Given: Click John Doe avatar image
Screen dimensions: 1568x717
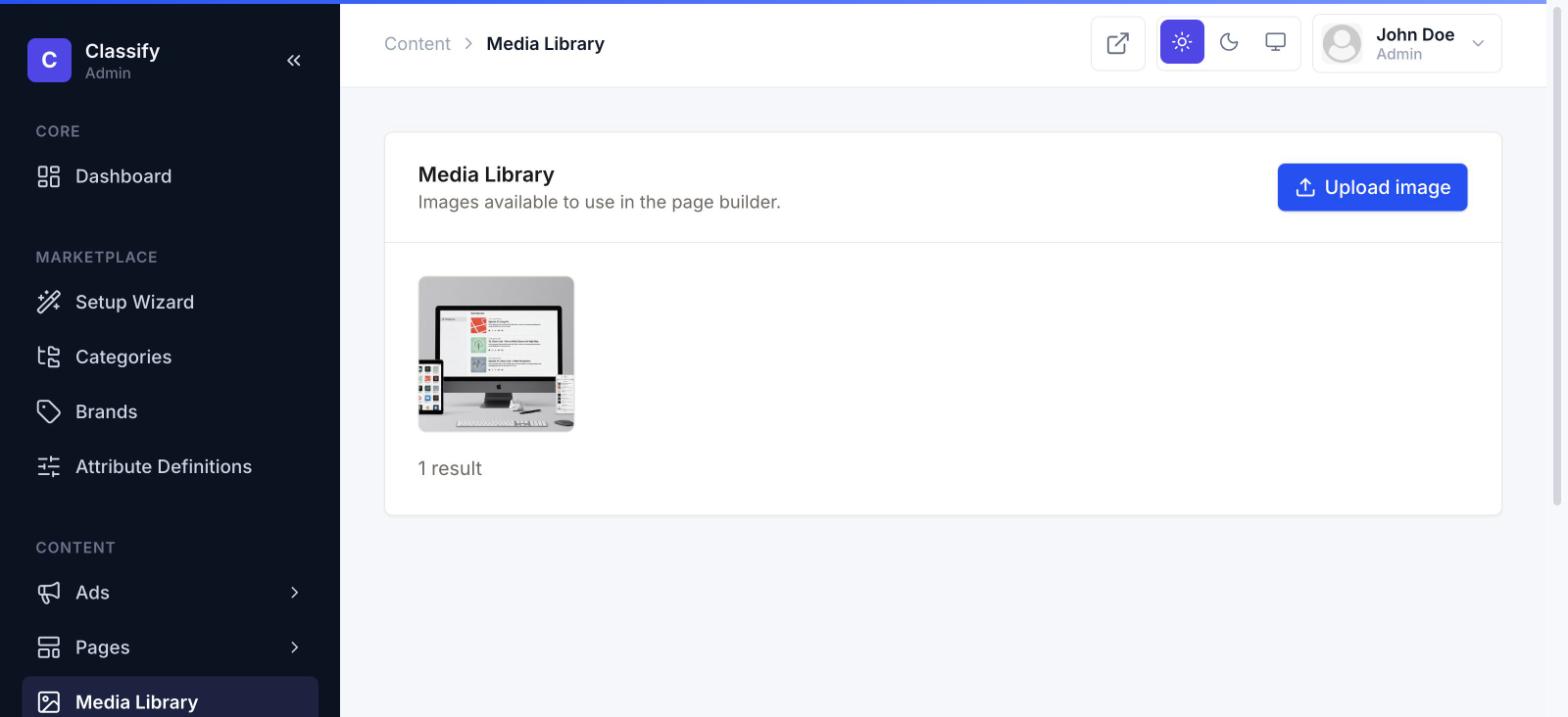Looking at the screenshot, I should point(1342,43).
